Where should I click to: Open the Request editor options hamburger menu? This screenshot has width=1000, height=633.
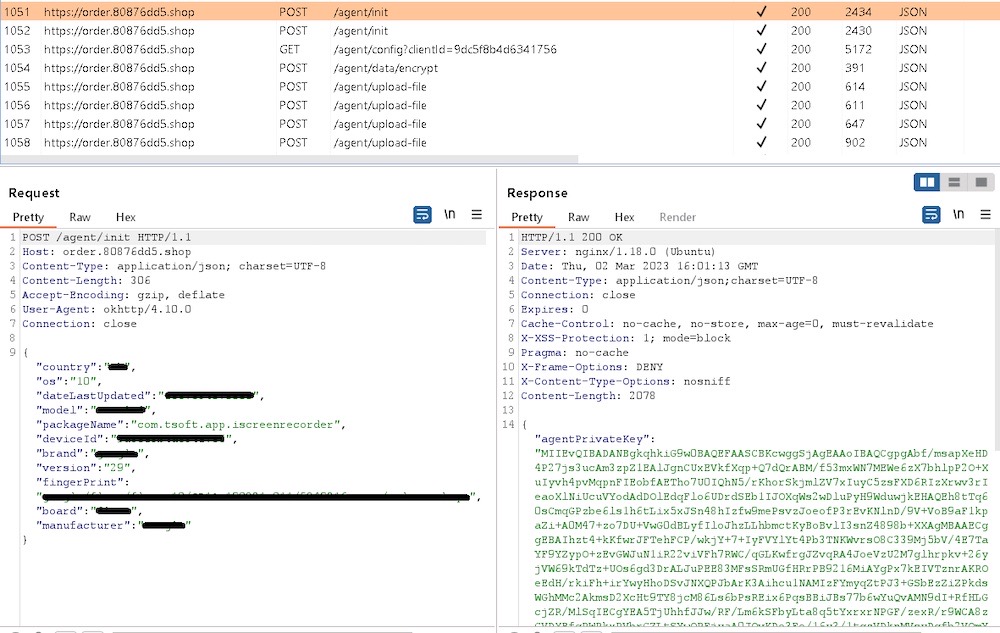[478, 214]
